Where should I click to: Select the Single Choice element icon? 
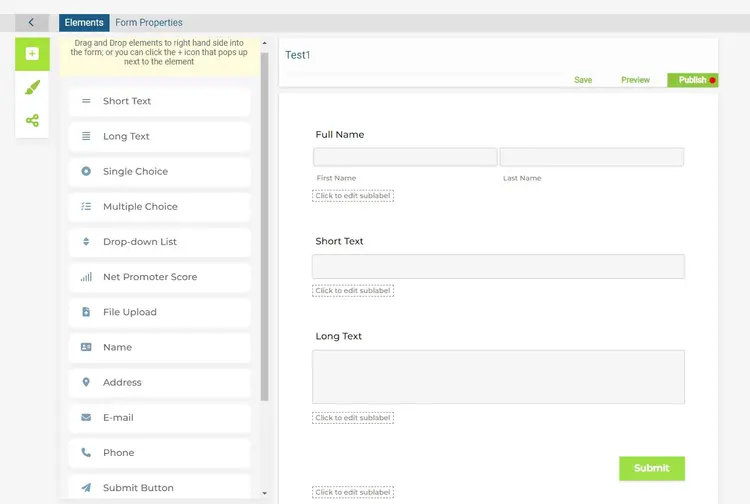pyautogui.click(x=86, y=171)
